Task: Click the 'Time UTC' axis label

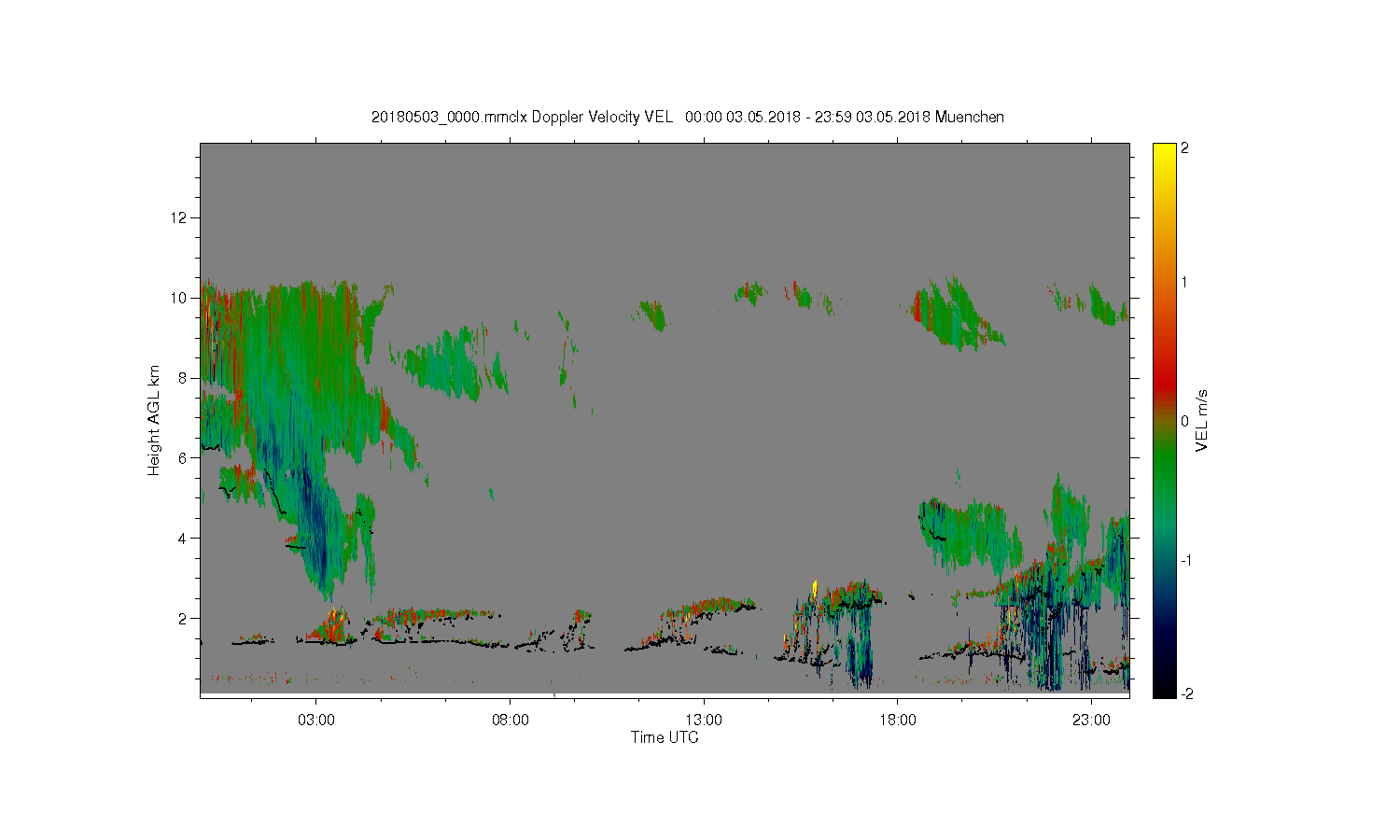Action: (665, 737)
